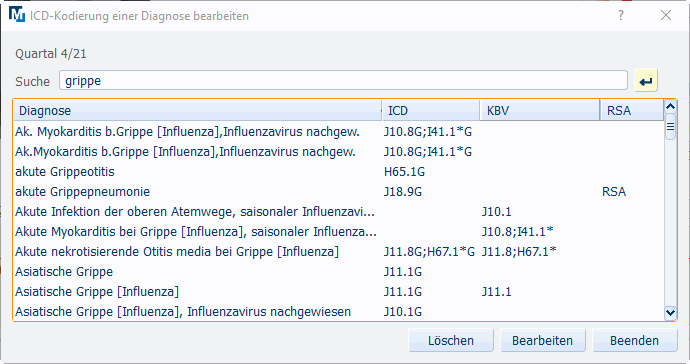Select 'akute Grippeotitis' row
690x364 pixels.
click(338, 172)
